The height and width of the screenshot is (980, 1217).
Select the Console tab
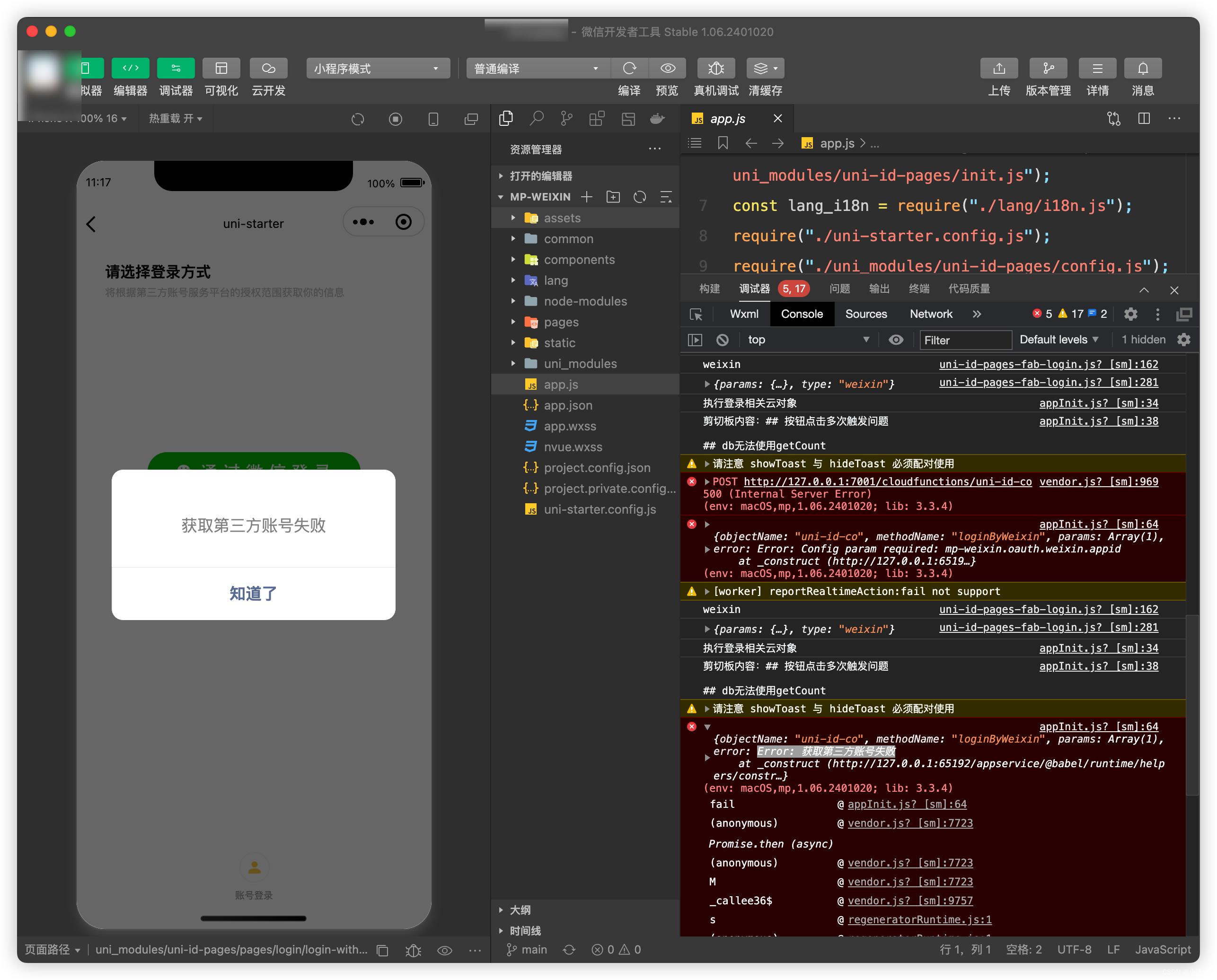(x=802, y=314)
